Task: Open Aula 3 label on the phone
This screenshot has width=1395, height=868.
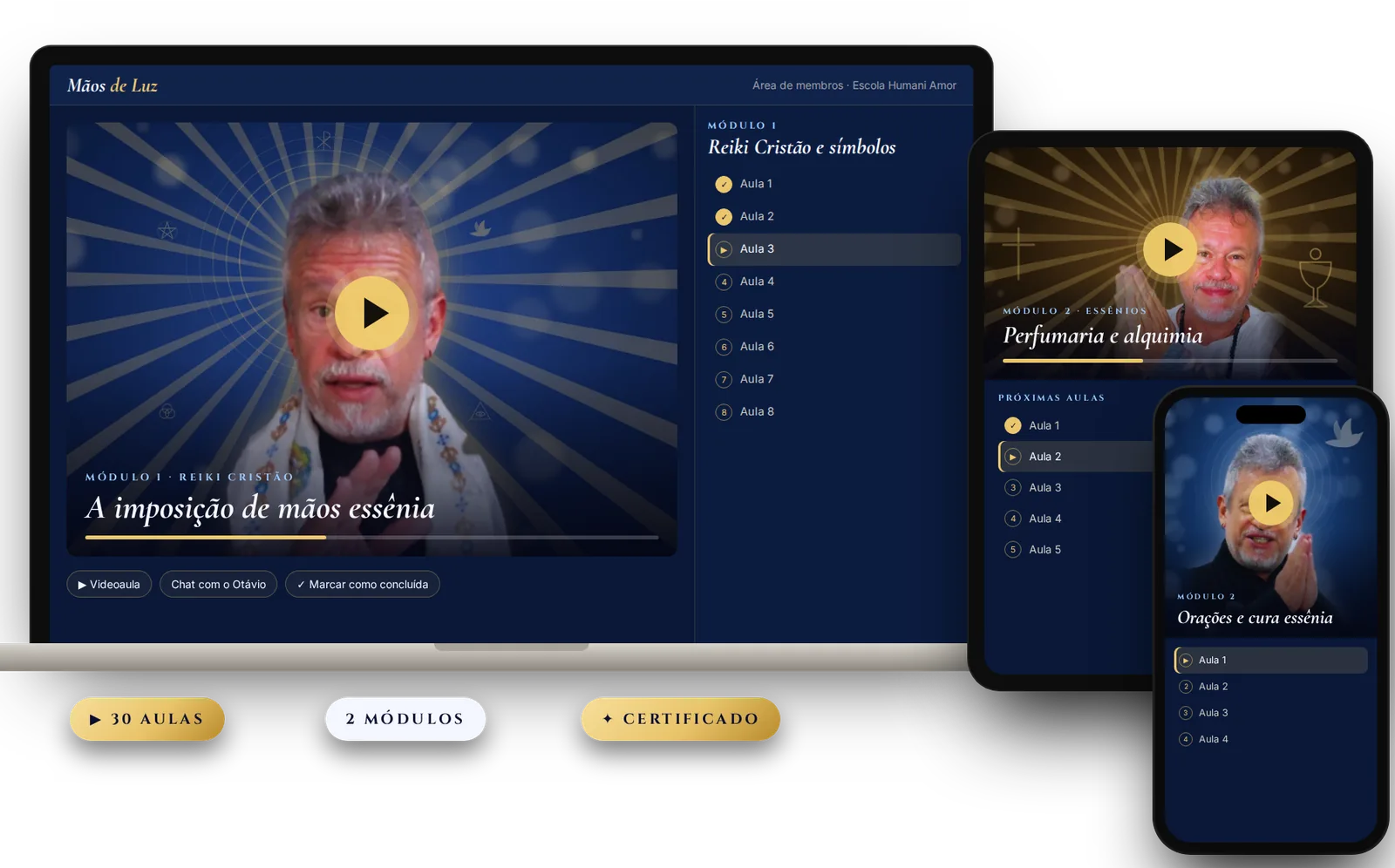Action: point(1213,713)
